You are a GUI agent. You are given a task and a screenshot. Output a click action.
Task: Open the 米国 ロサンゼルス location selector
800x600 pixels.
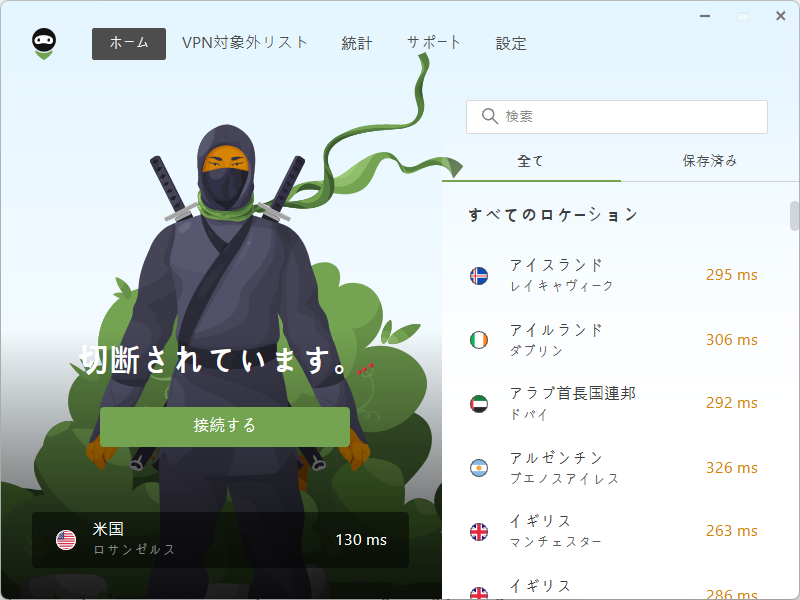(x=220, y=540)
